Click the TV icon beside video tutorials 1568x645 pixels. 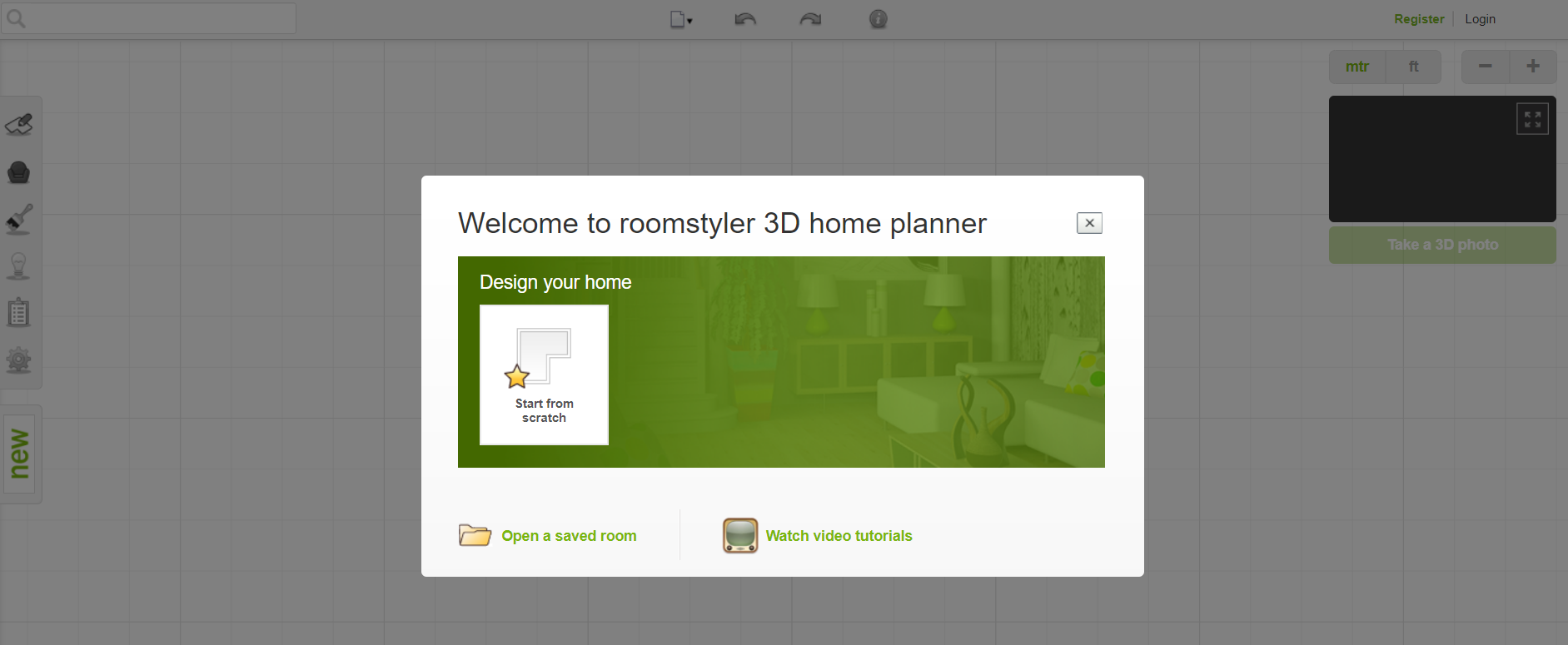coord(740,535)
